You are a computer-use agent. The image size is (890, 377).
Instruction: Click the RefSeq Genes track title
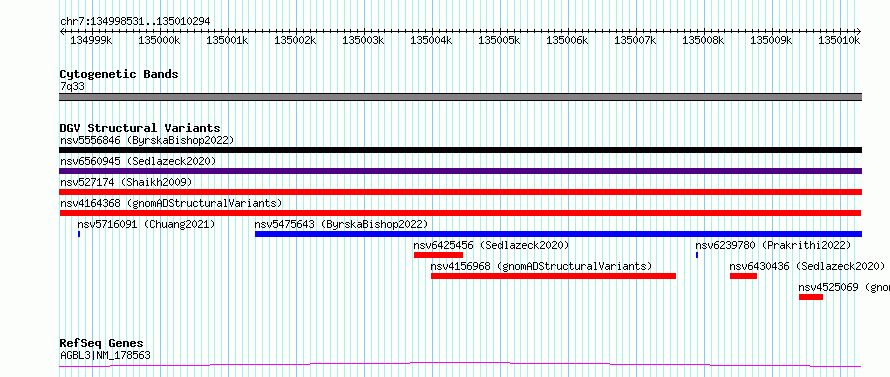point(102,343)
